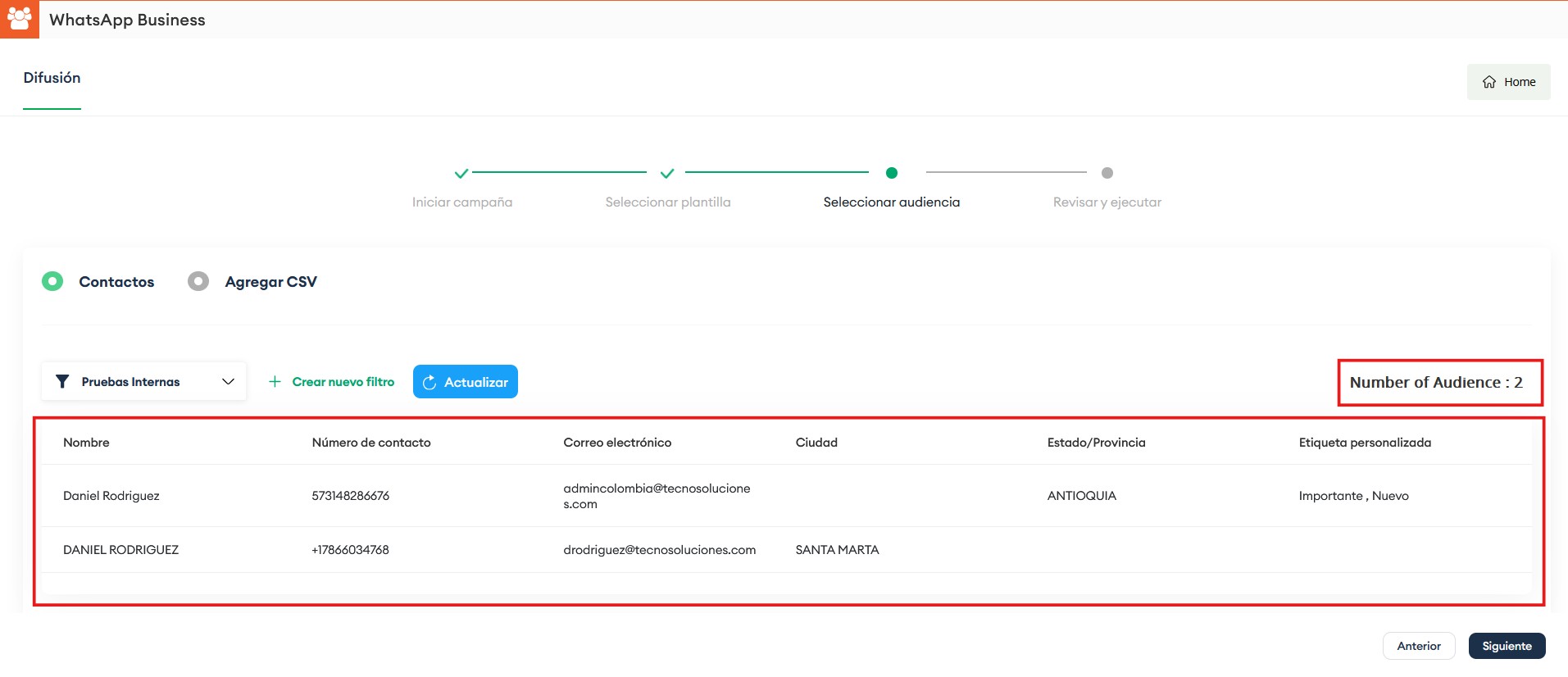
Task: Click the plus icon for new filter
Action: pos(275,382)
